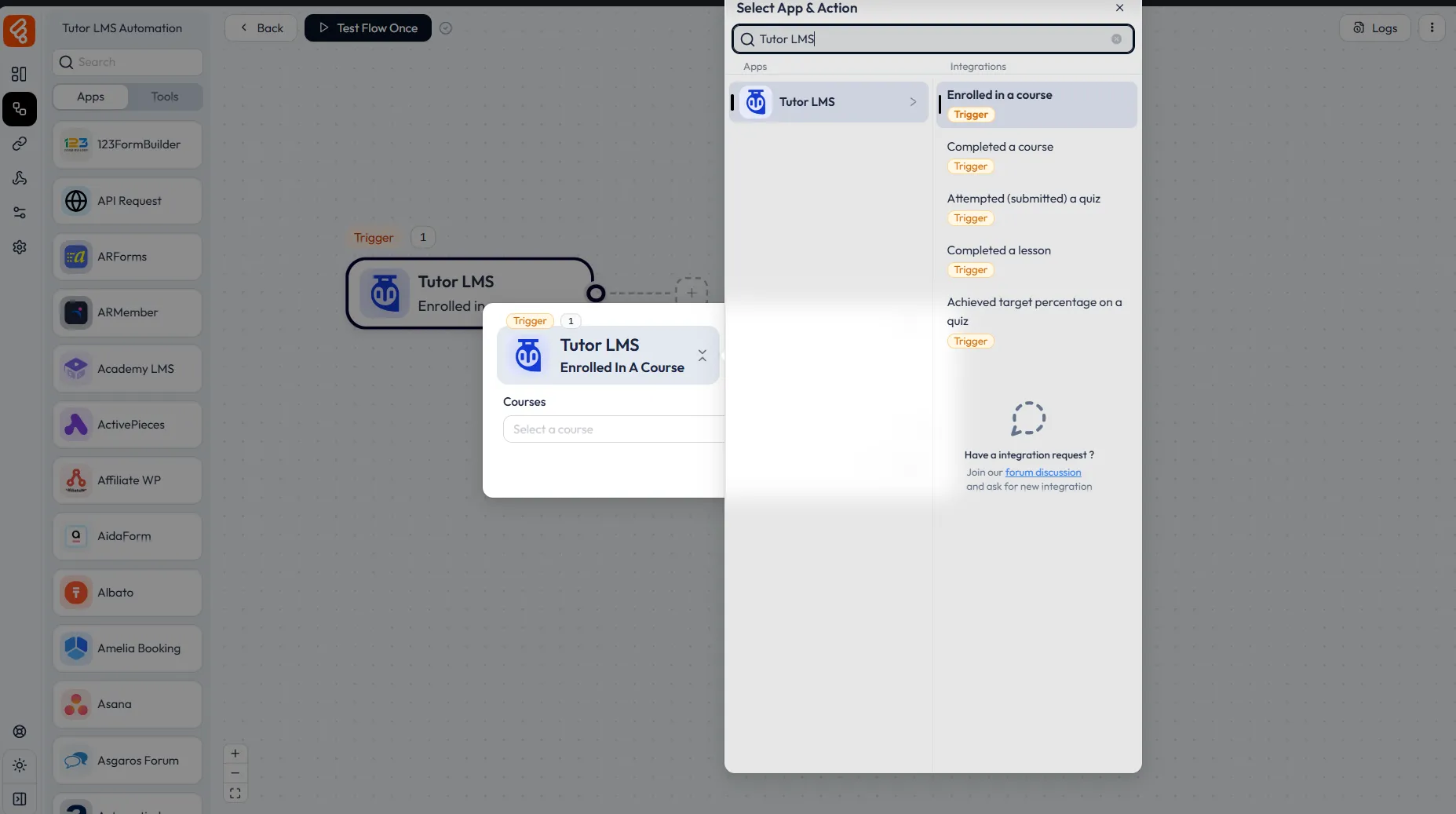Select the Asgaros Forum app

[128, 761]
